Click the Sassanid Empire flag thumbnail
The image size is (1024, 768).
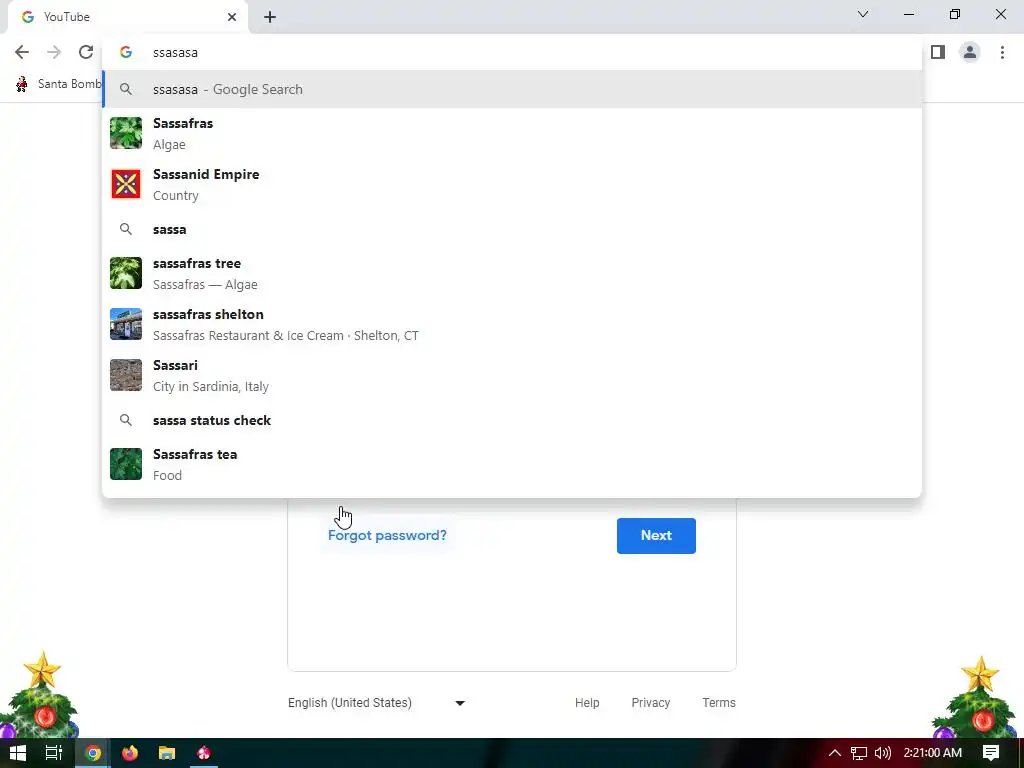coord(126,184)
